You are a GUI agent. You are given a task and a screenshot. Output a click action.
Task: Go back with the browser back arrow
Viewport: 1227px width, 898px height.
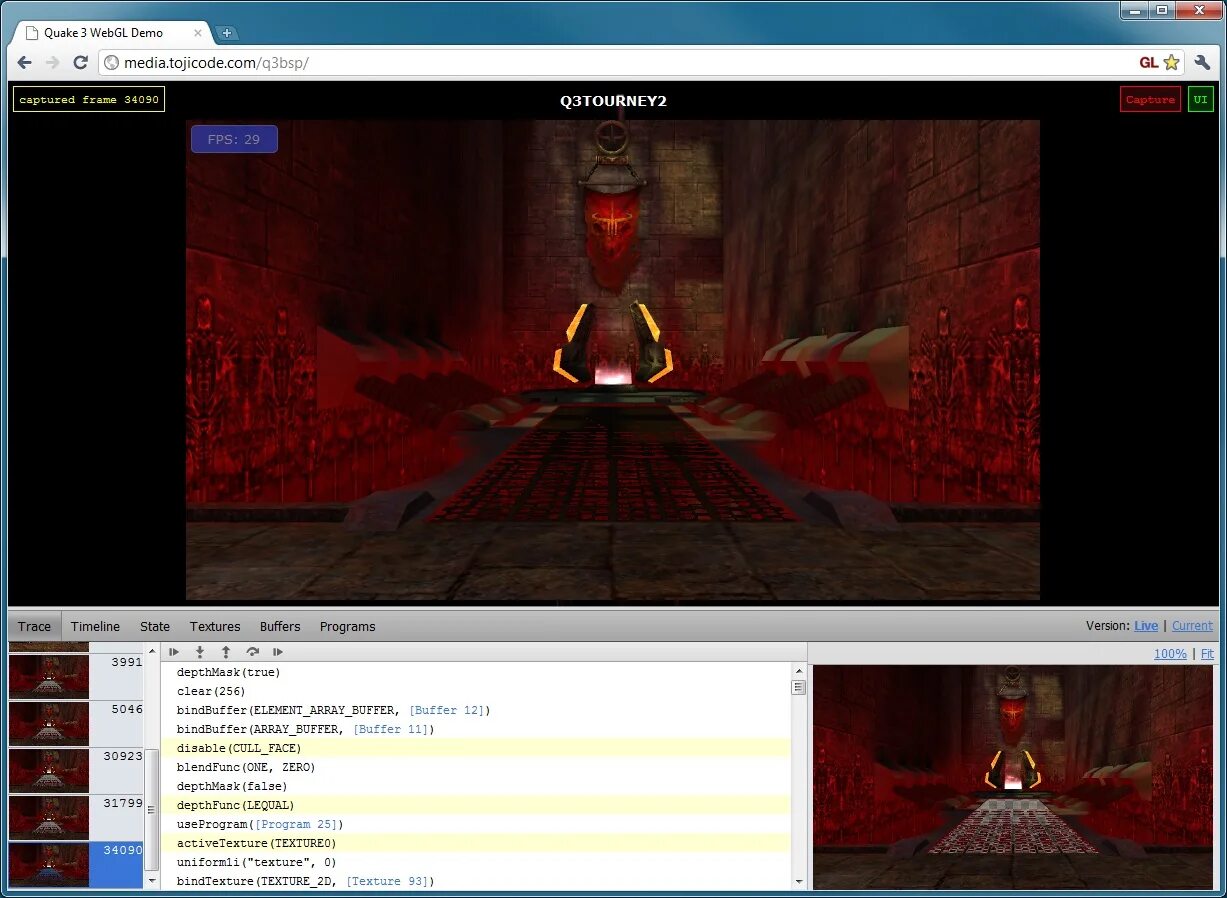point(25,62)
